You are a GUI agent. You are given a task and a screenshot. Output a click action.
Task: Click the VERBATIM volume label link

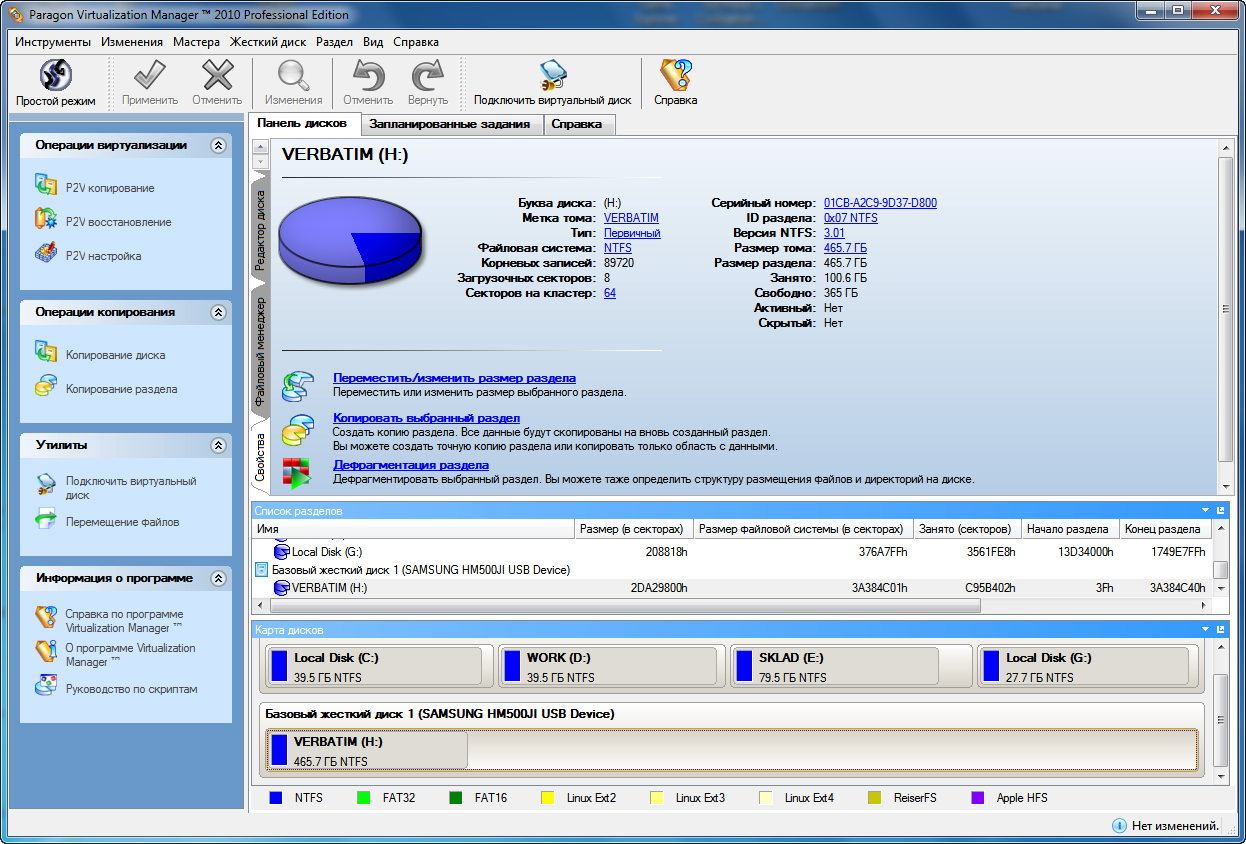click(x=631, y=218)
